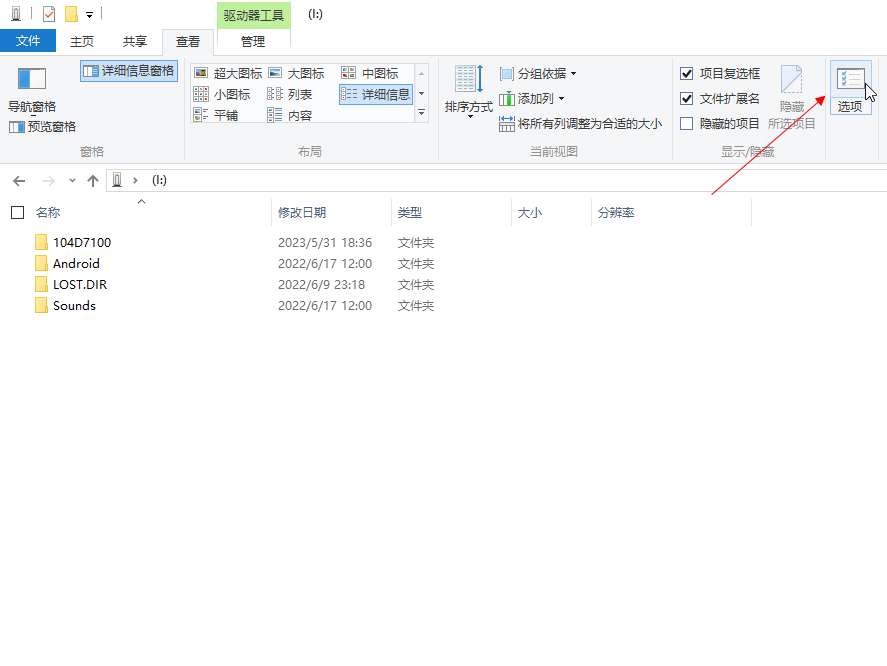Click the drive icon in title bar
Viewport: 887px width, 666px height.
(16, 14)
